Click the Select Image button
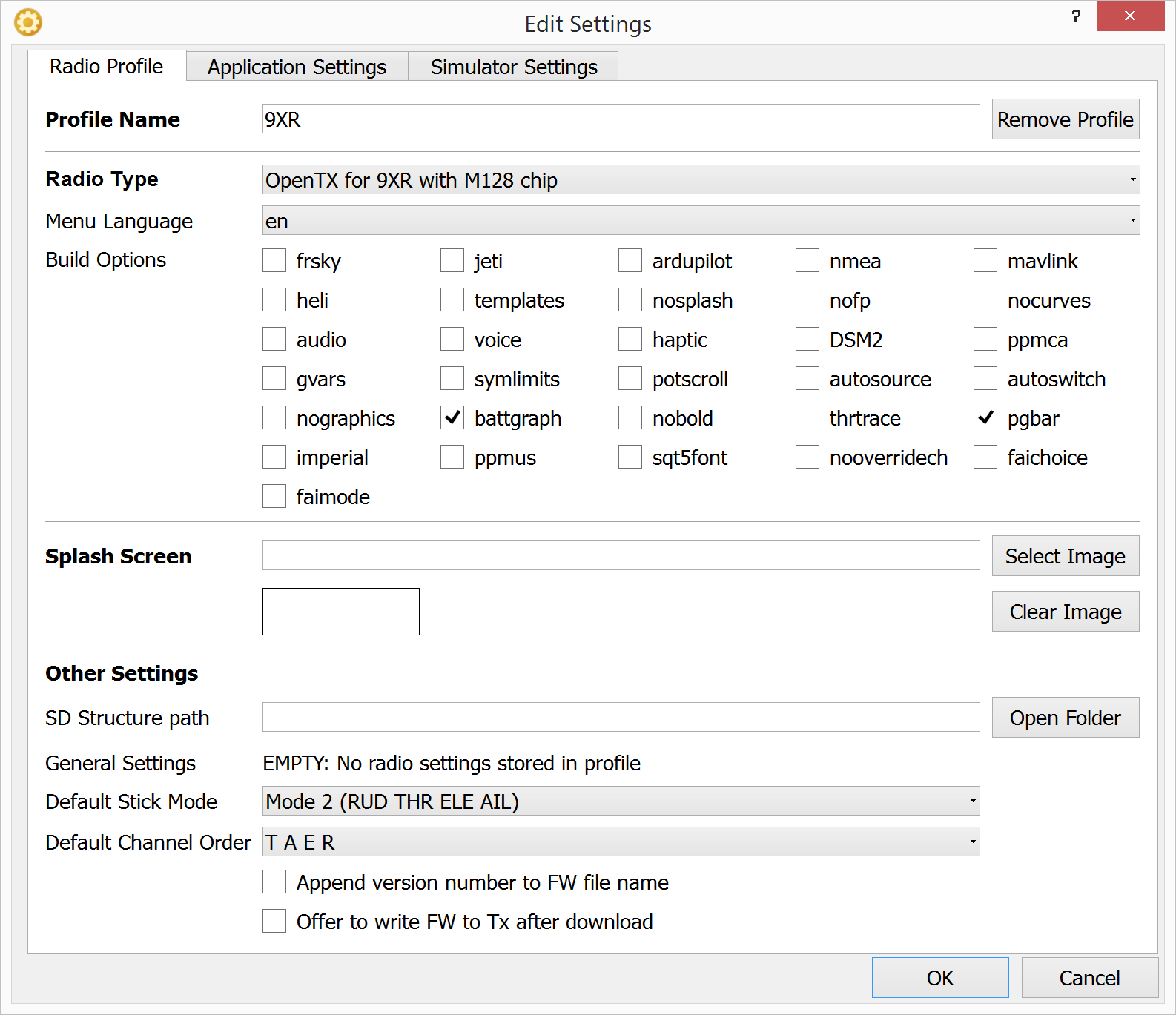 (x=1066, y=555)
